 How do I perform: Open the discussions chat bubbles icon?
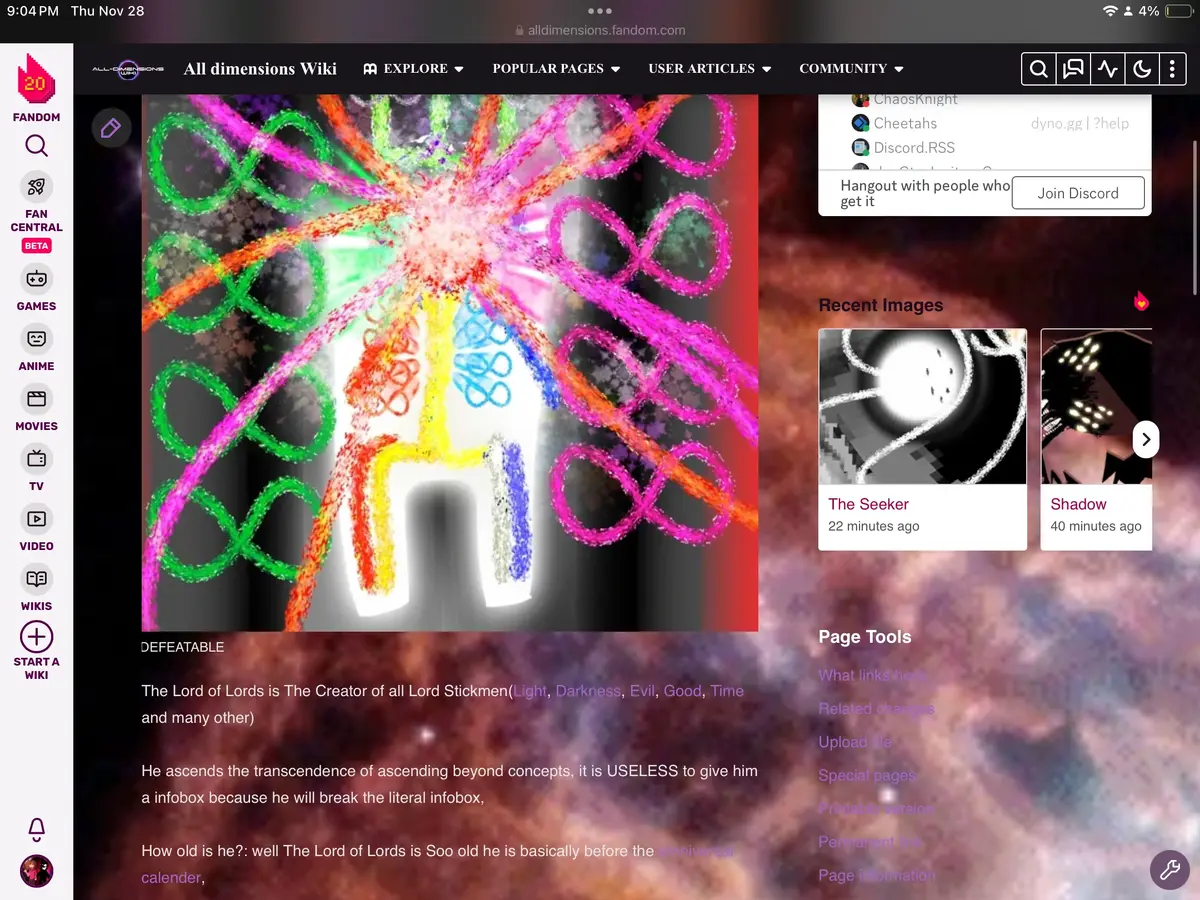pos(1073,69)
